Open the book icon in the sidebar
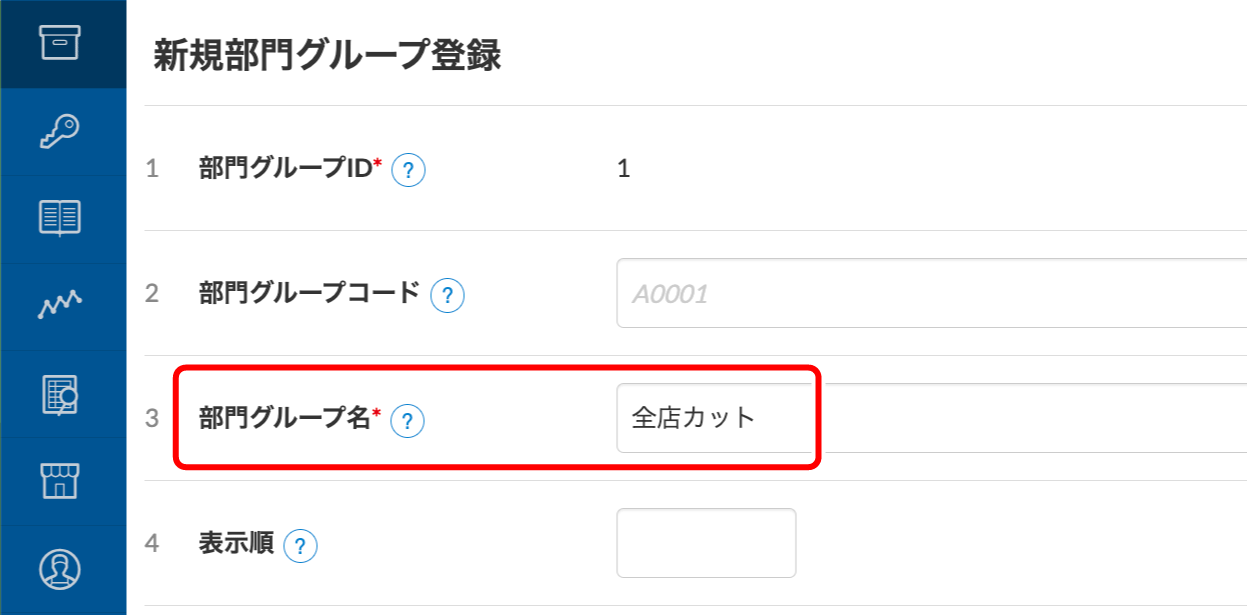 (62, 217)
